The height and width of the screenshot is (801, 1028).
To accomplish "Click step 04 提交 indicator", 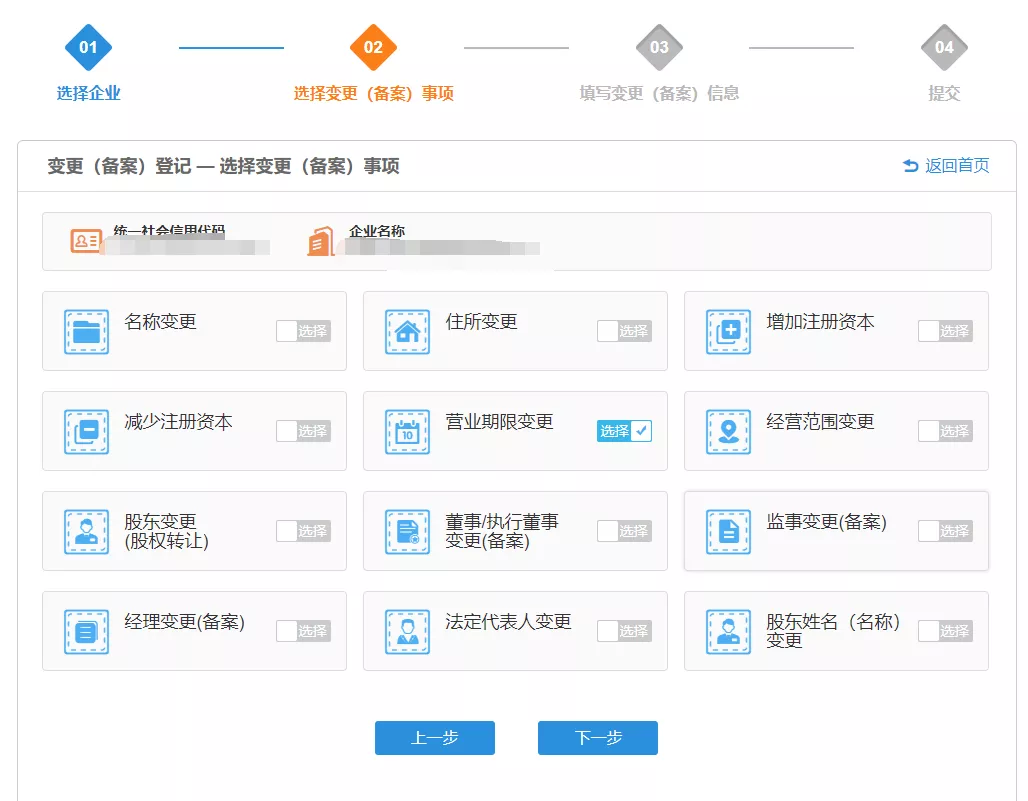I will 944,48.
